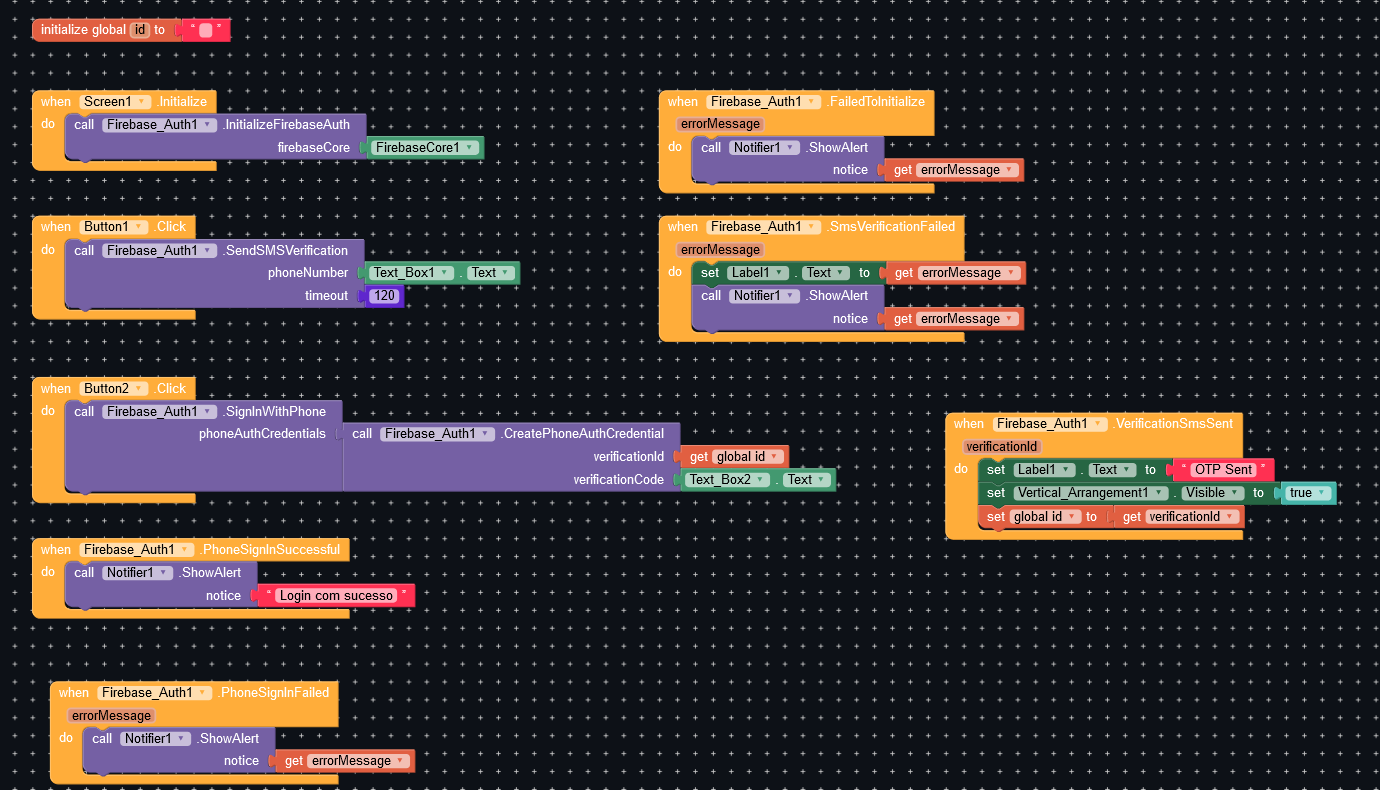Select the .CreatePhoneAuthCredential block label

click(583, 434)
